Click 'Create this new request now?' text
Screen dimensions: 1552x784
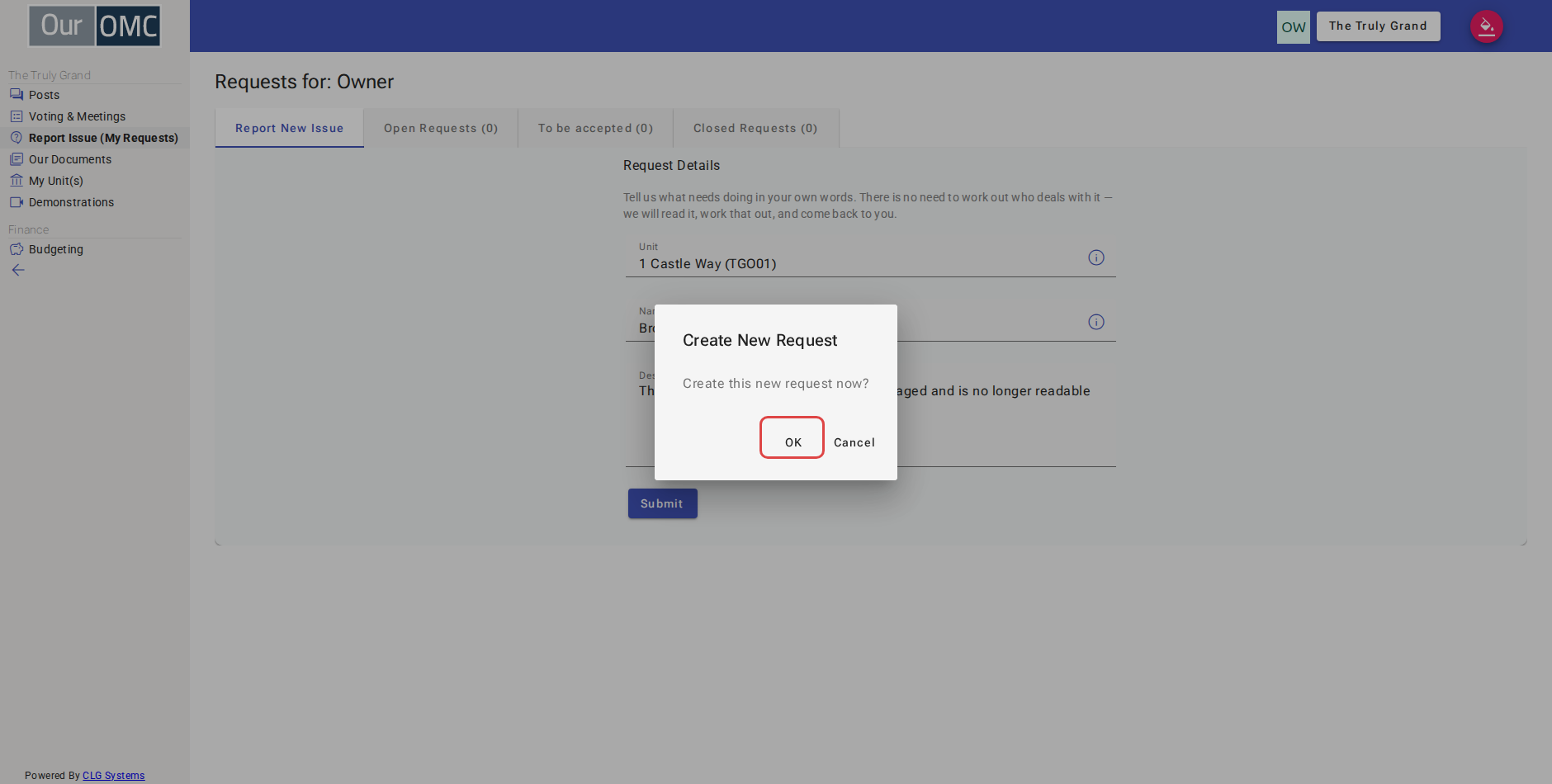(775, 384)
